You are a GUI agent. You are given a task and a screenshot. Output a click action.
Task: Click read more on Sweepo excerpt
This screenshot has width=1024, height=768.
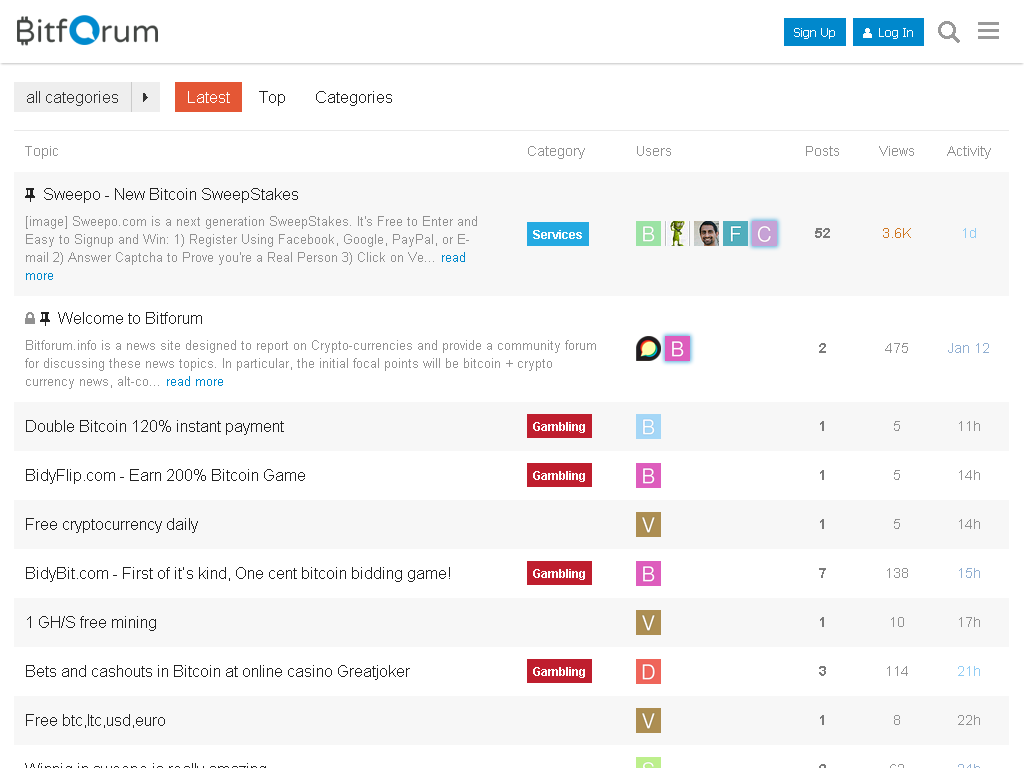(x=246, y=266)
